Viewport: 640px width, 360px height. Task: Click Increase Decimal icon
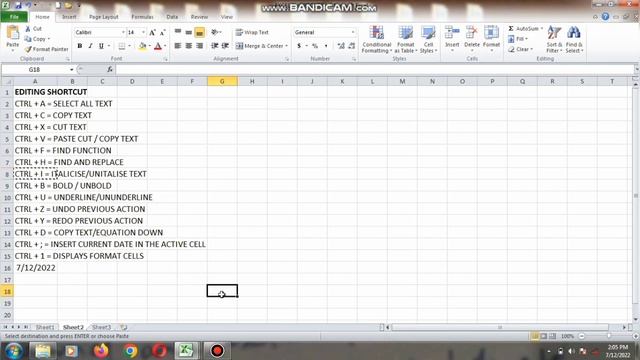[340, 46]
